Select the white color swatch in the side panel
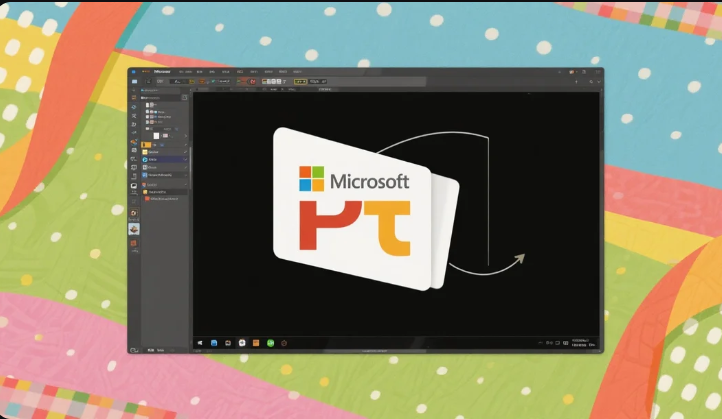Screen dimensions: 722x419 pos(156,136)
